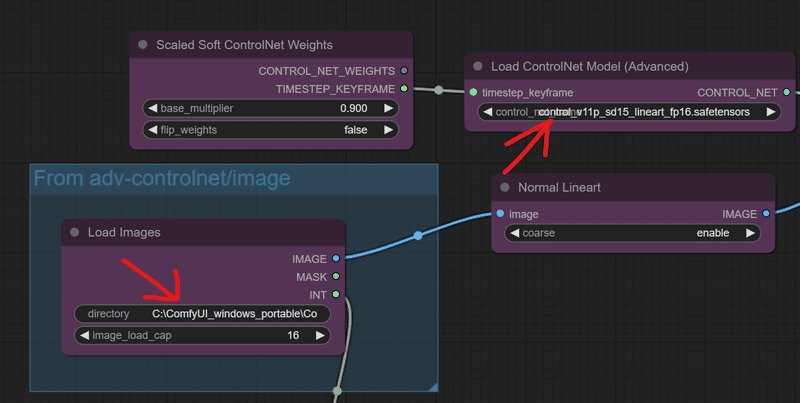Open the control_net_name model dropdown
Viewport: 800px width, 403px height.
(x=629, y=112)
